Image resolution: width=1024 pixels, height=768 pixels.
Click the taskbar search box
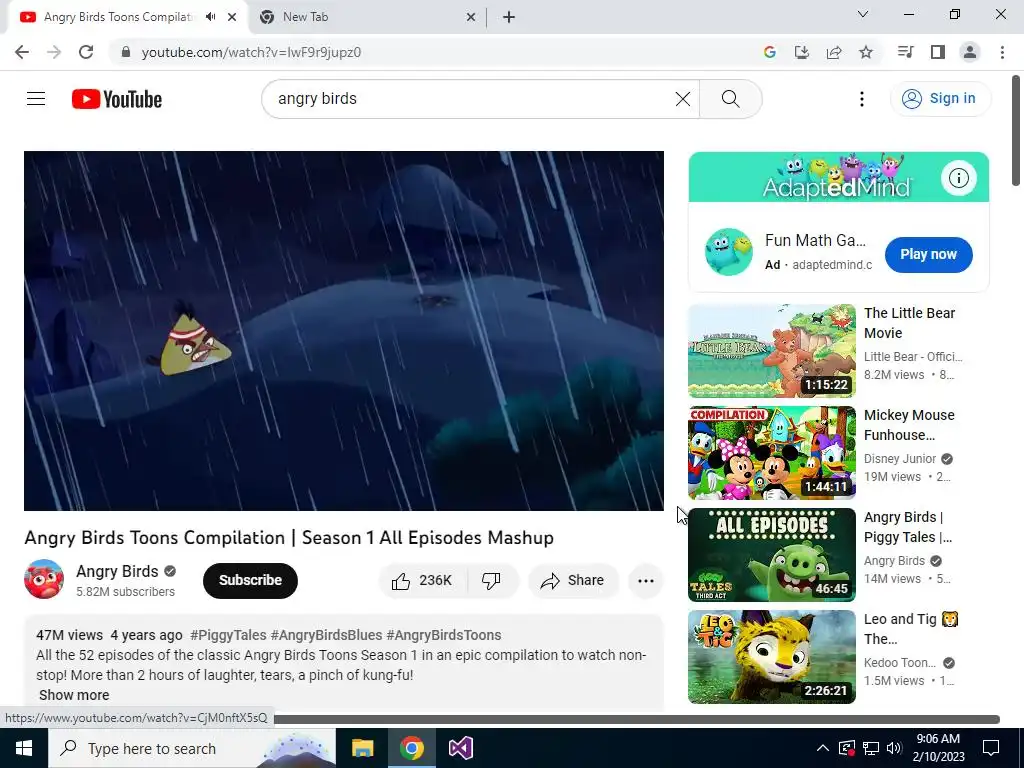(191, 748)
